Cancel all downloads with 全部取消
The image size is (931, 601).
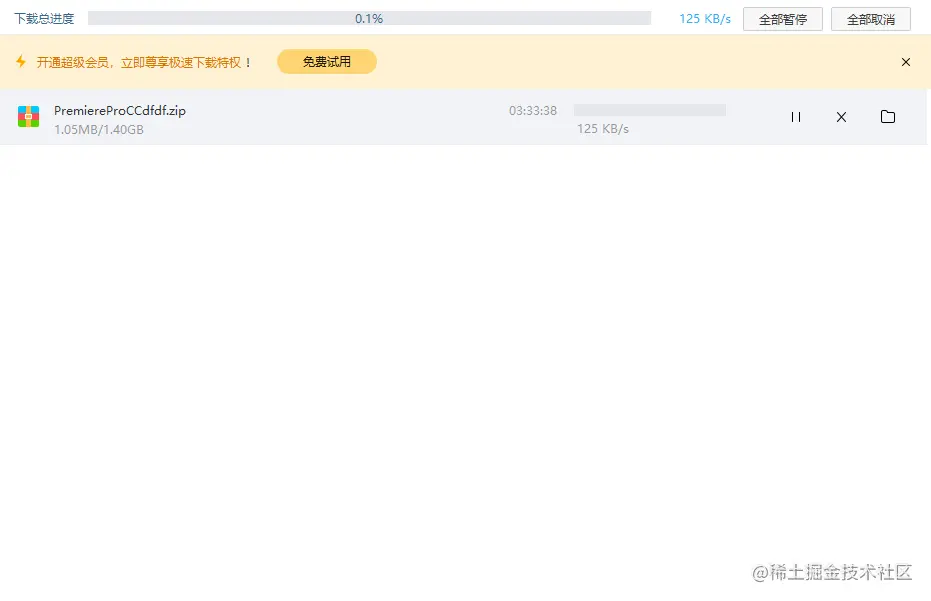[870, 20]
